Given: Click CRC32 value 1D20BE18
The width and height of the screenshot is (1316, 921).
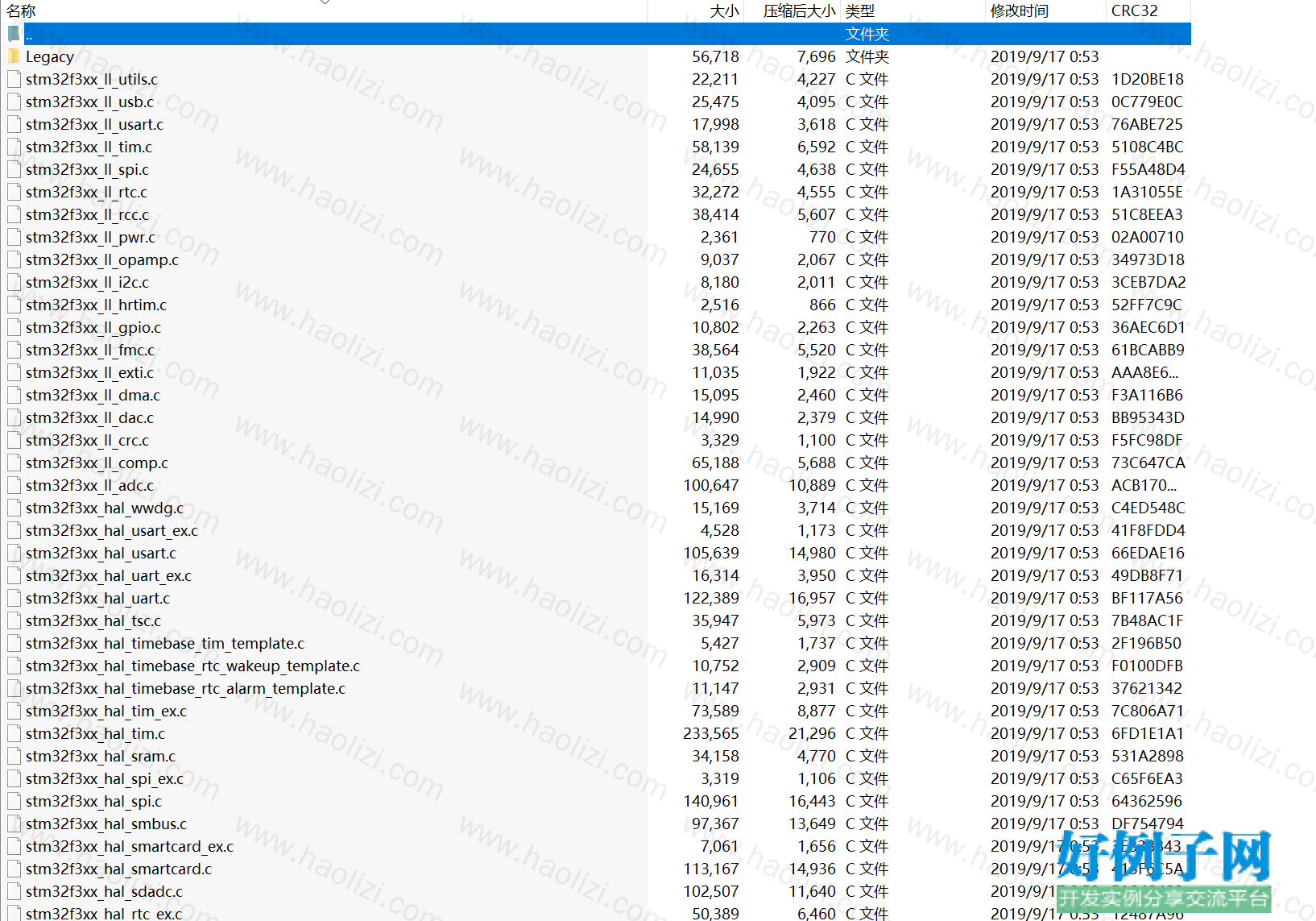Looking at the screenshot, I should point(1148,79).
